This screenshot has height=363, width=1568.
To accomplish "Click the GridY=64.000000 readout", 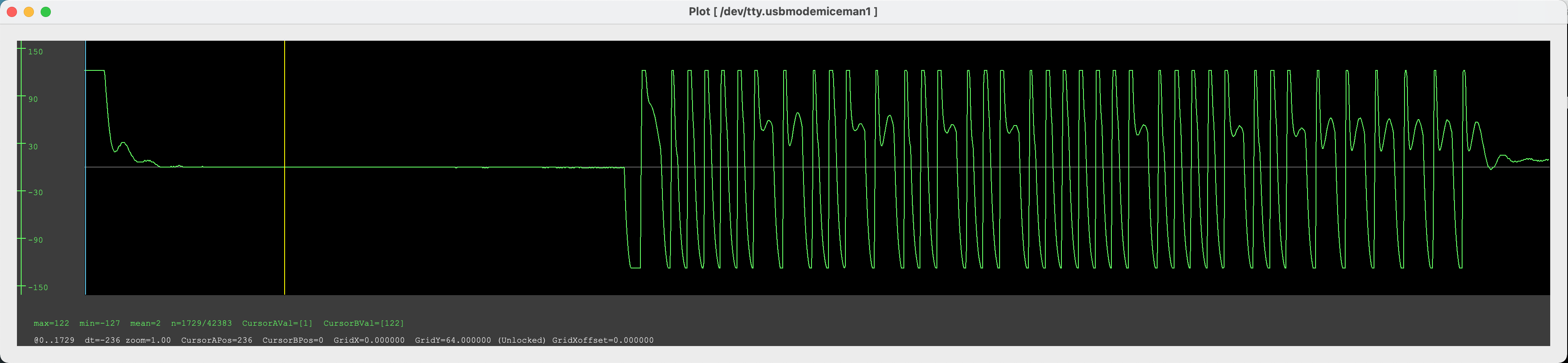I will (453, 341).
